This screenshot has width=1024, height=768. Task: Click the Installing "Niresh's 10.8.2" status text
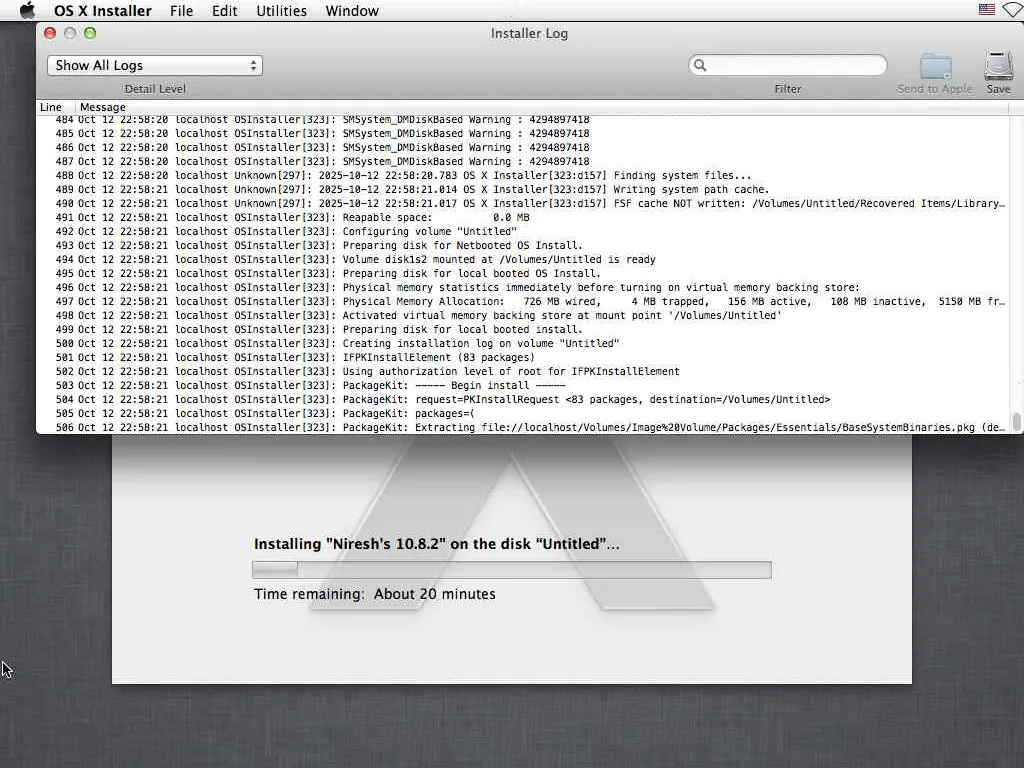[x=436, y=544]
